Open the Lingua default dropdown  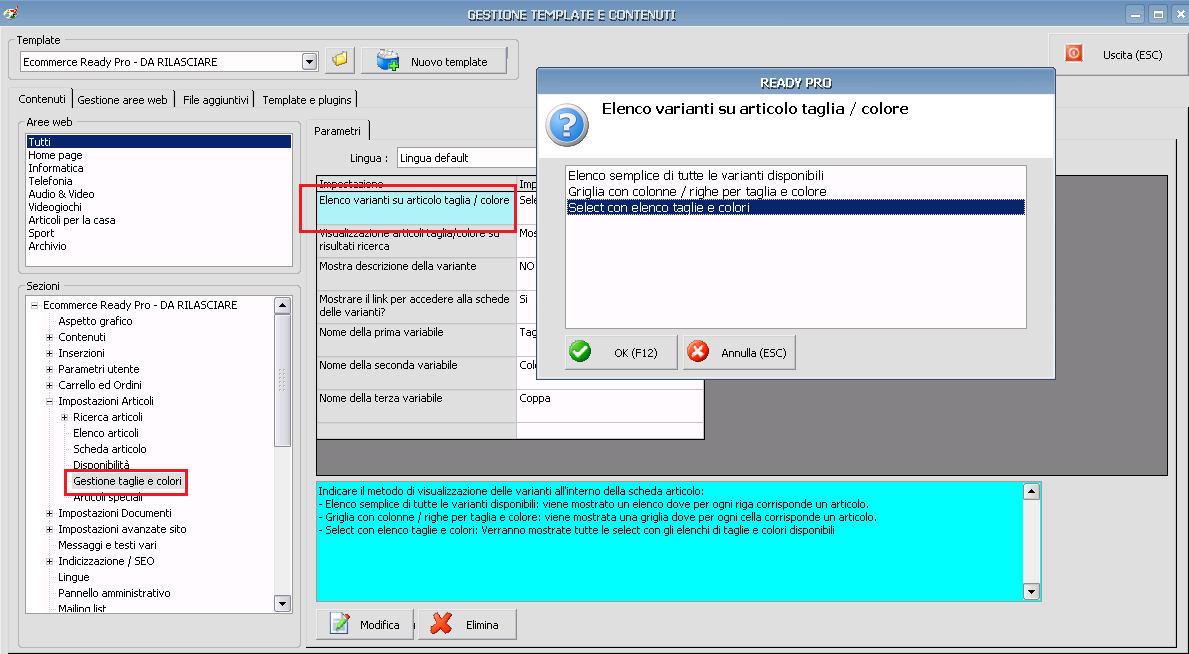coord(466,158)
